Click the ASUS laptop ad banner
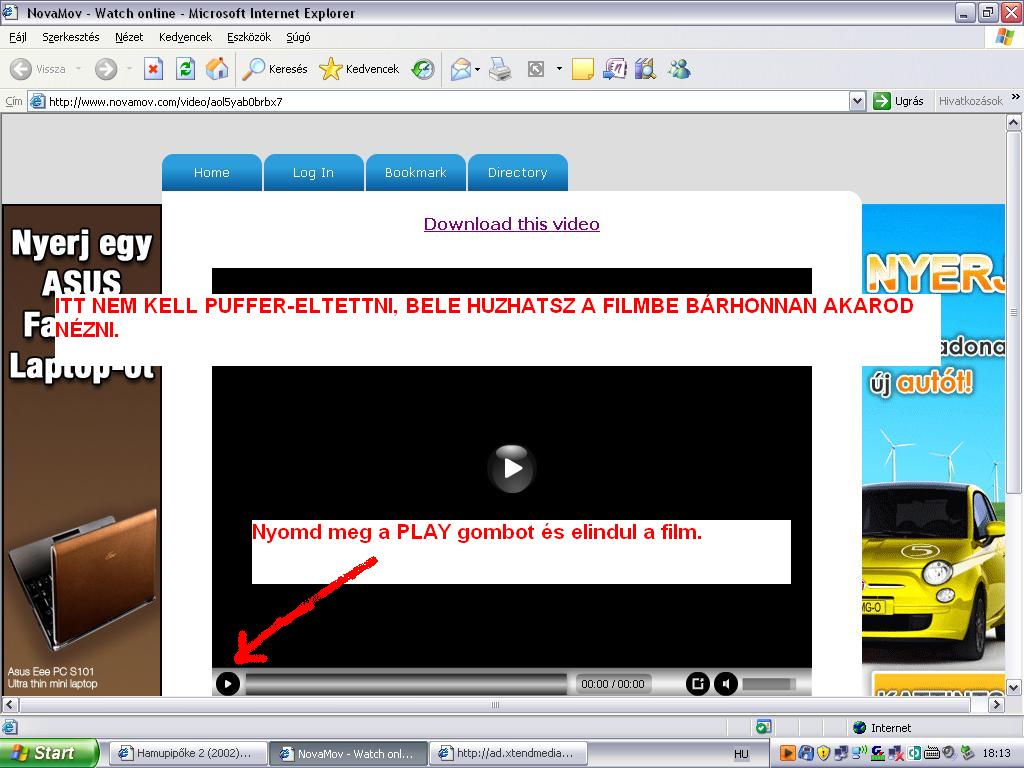This screenshot has width=1024, height=768. coord(82,450)
